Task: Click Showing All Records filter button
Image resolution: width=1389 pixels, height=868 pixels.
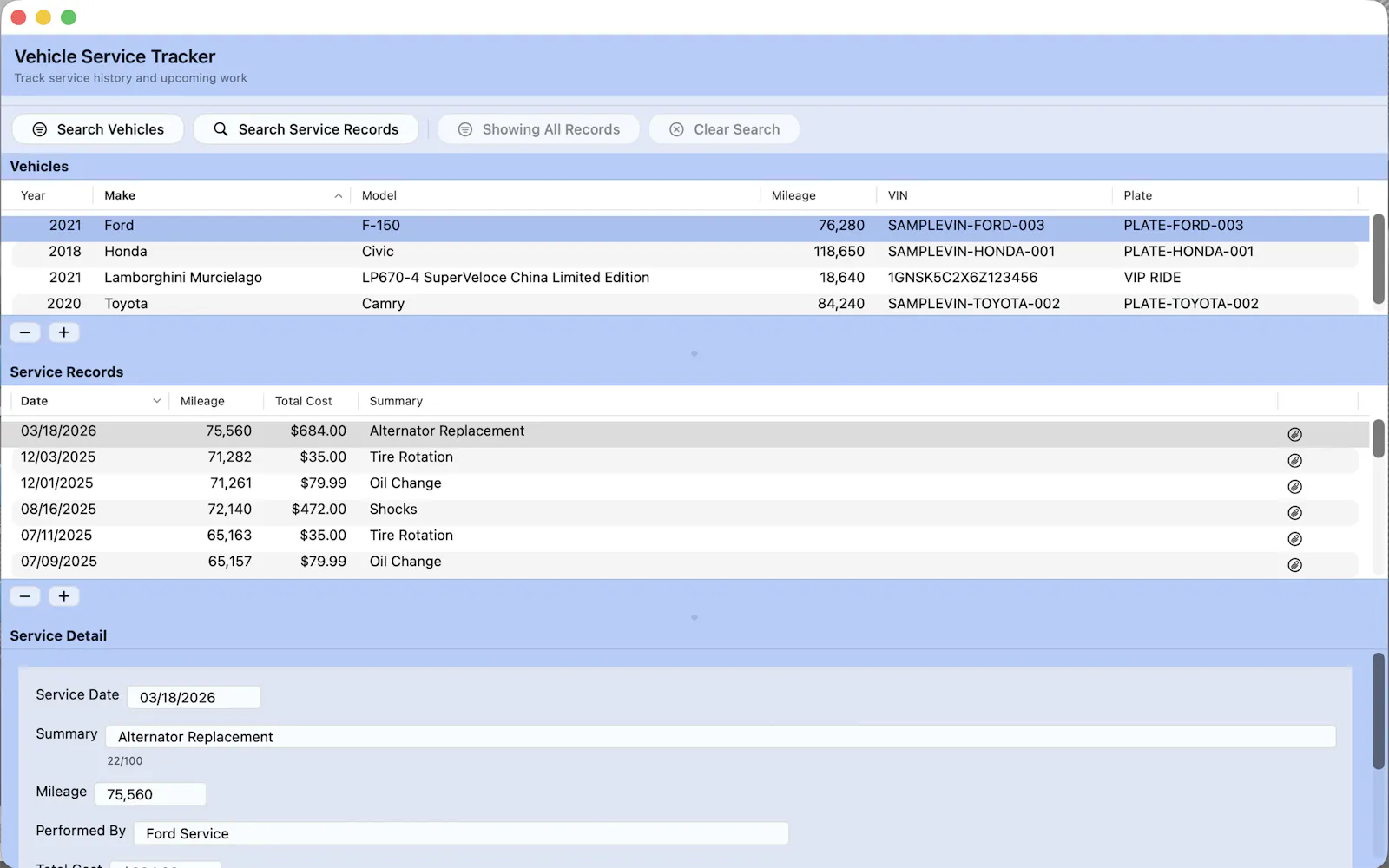Action: pos(538,129)
